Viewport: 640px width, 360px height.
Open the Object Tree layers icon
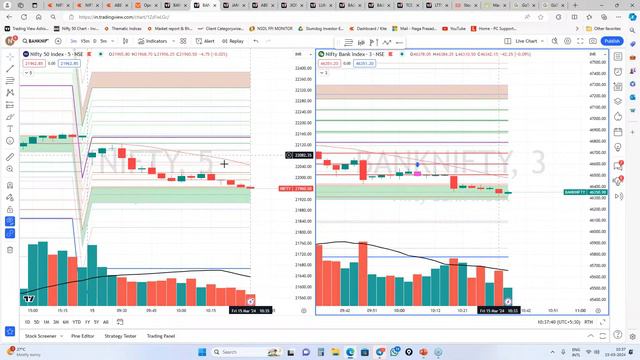point(618,101)
